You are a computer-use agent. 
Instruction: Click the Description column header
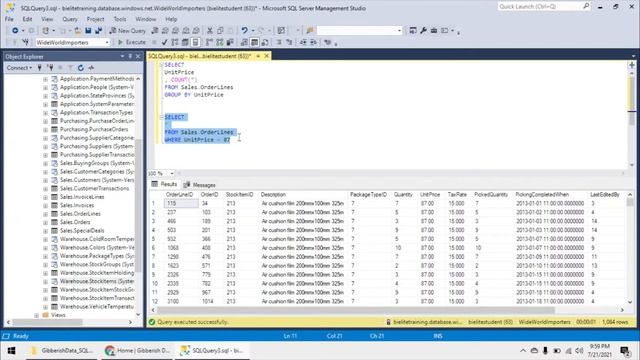click(273, 195)
